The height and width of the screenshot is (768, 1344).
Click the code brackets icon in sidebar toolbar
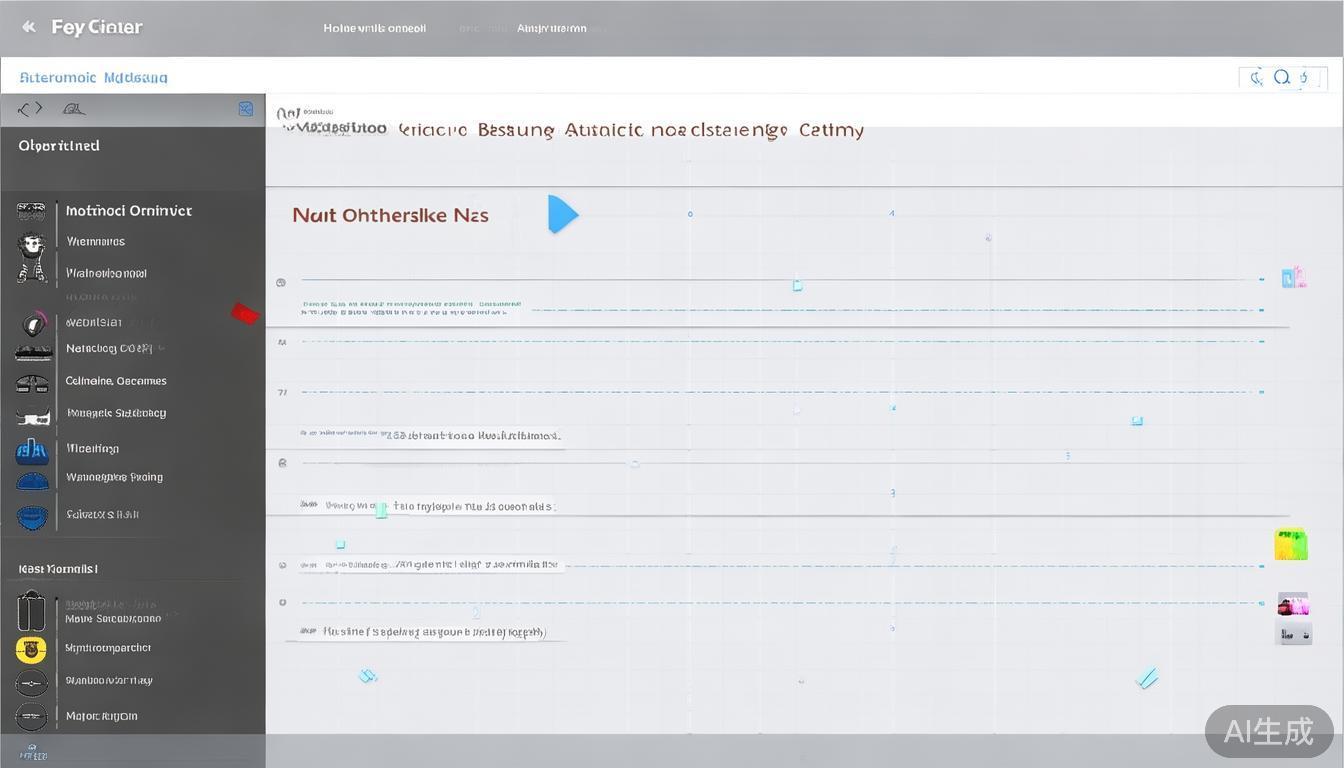coord(30,109)
